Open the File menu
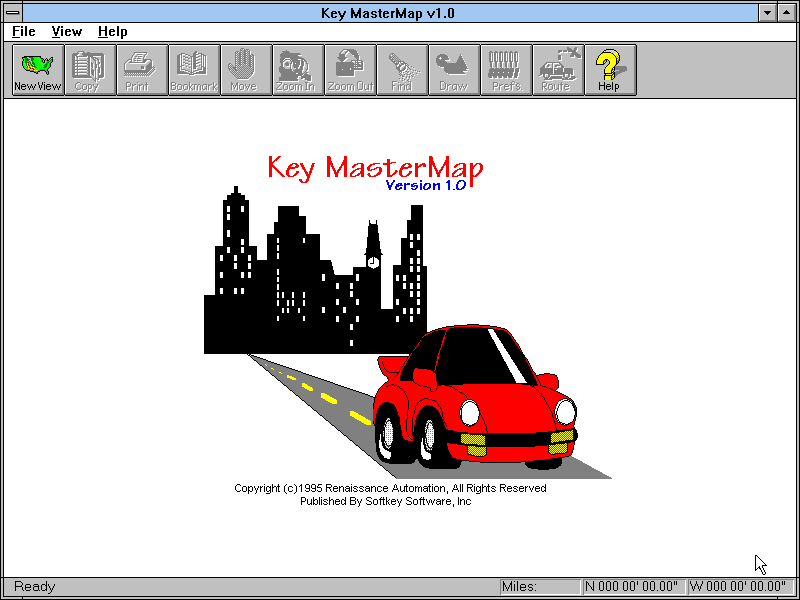Viewport: 800px width, 600px height. [x=23, y=32]
